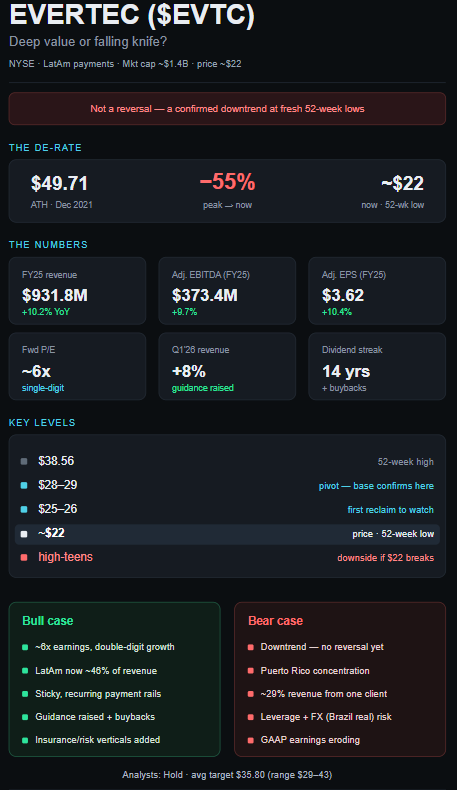The width and height of the screenshot is (457, 790).
Task: Click the gray marker beside $38.56
Action: [x=24, y=462]
